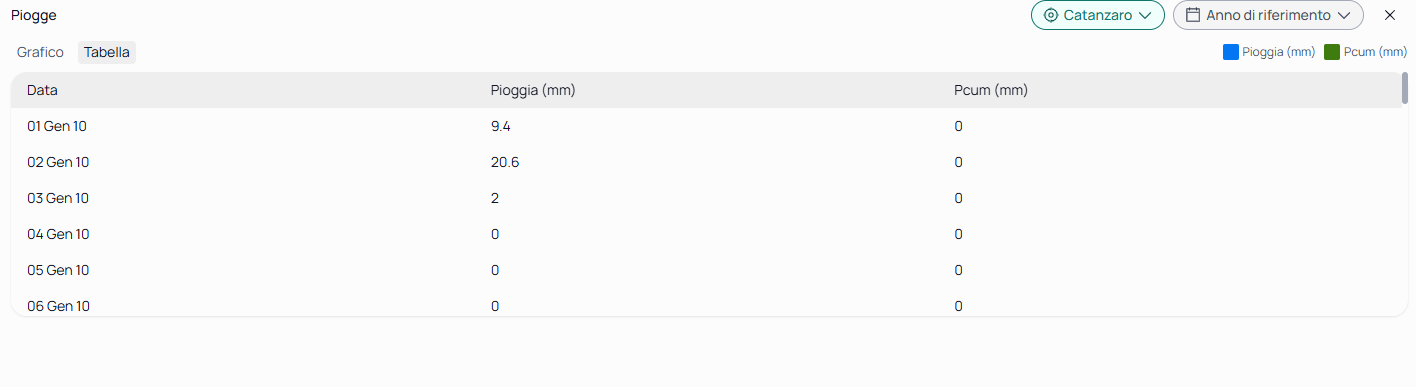Click the Pcum (mm) column header

991,90
